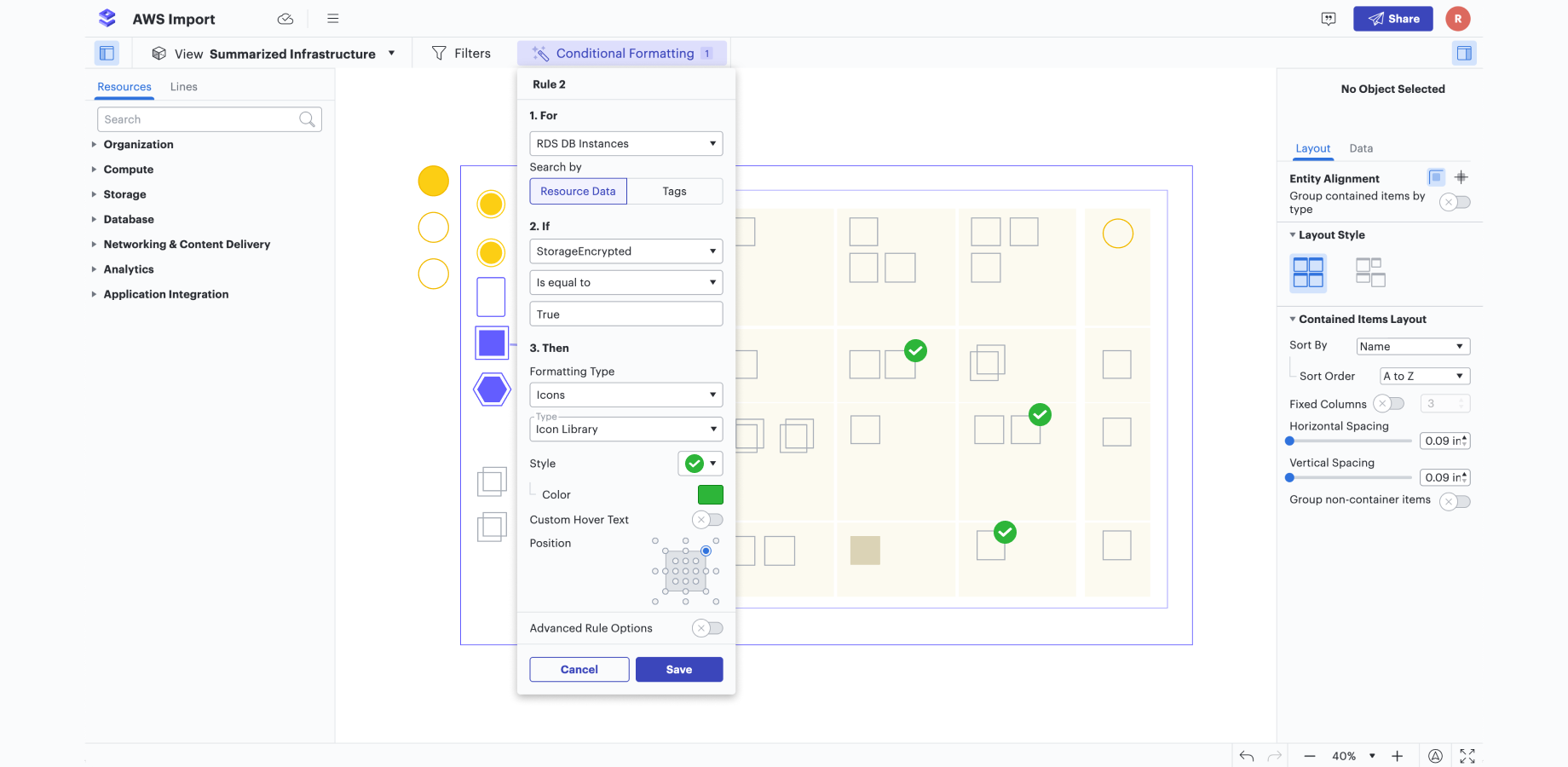Zoom in with the plus icon

click(1398, 756)
